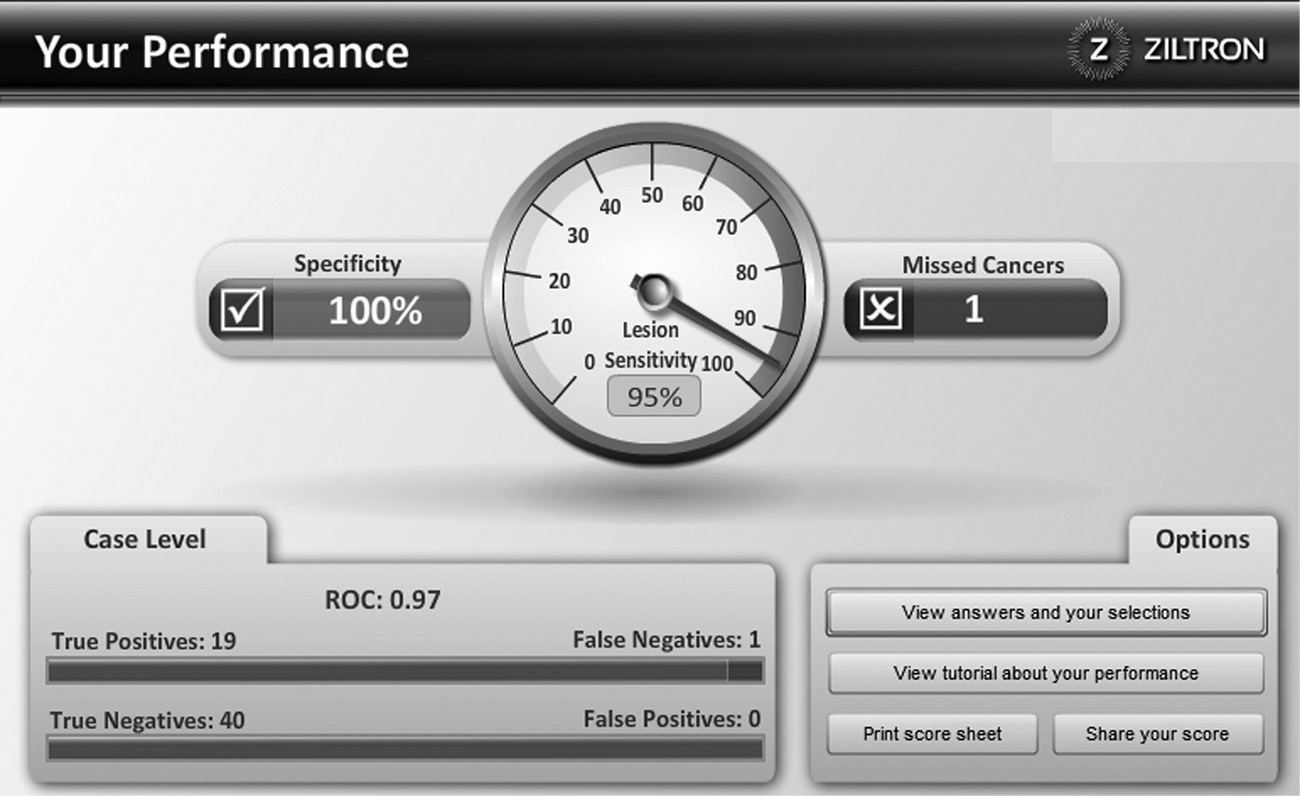Click the Missed Cancers X icon
The width and height of the screenshot is (1300, 796).
coord(879,310)
